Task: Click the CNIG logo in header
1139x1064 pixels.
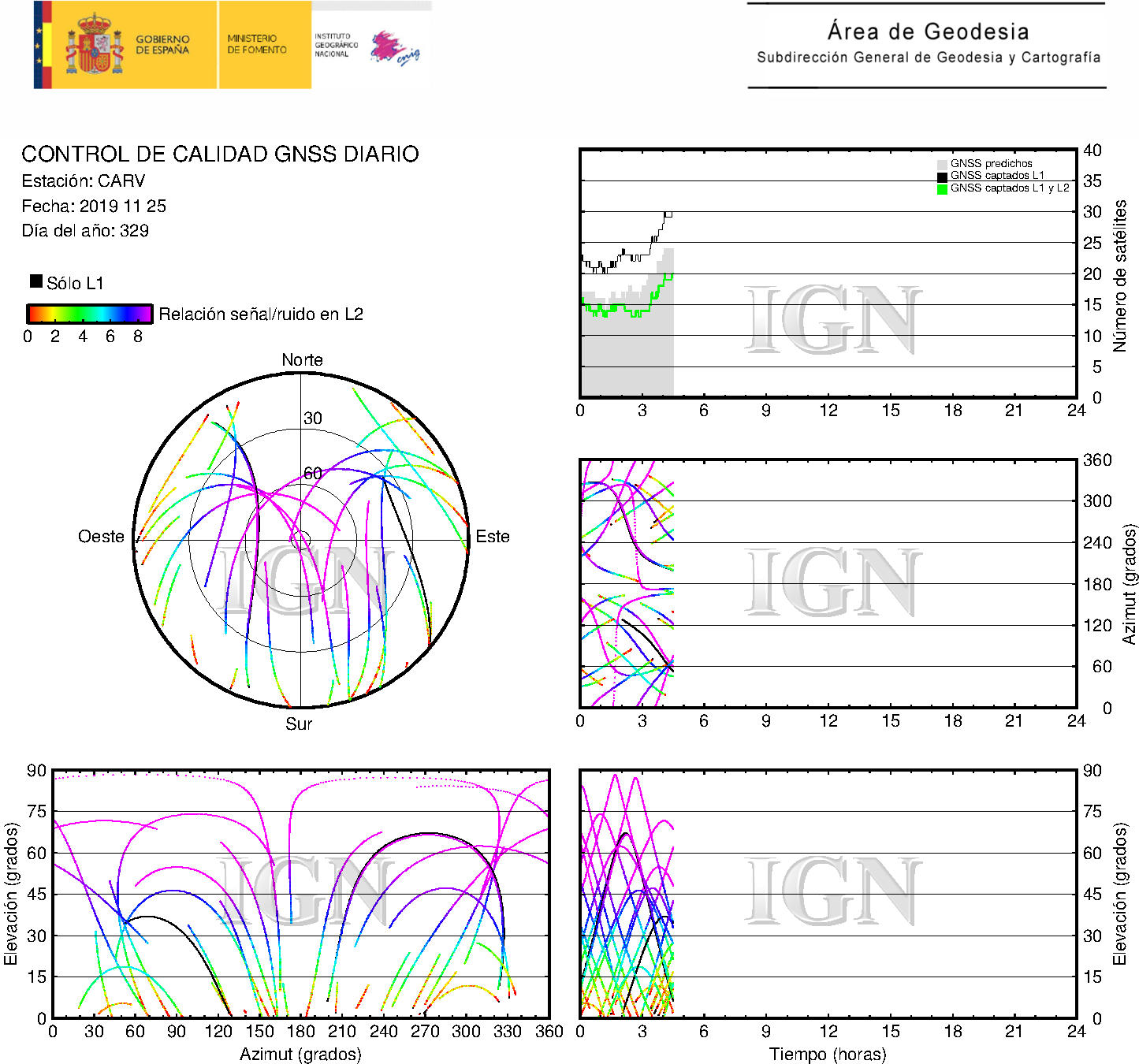Action: tap(396, 48)
